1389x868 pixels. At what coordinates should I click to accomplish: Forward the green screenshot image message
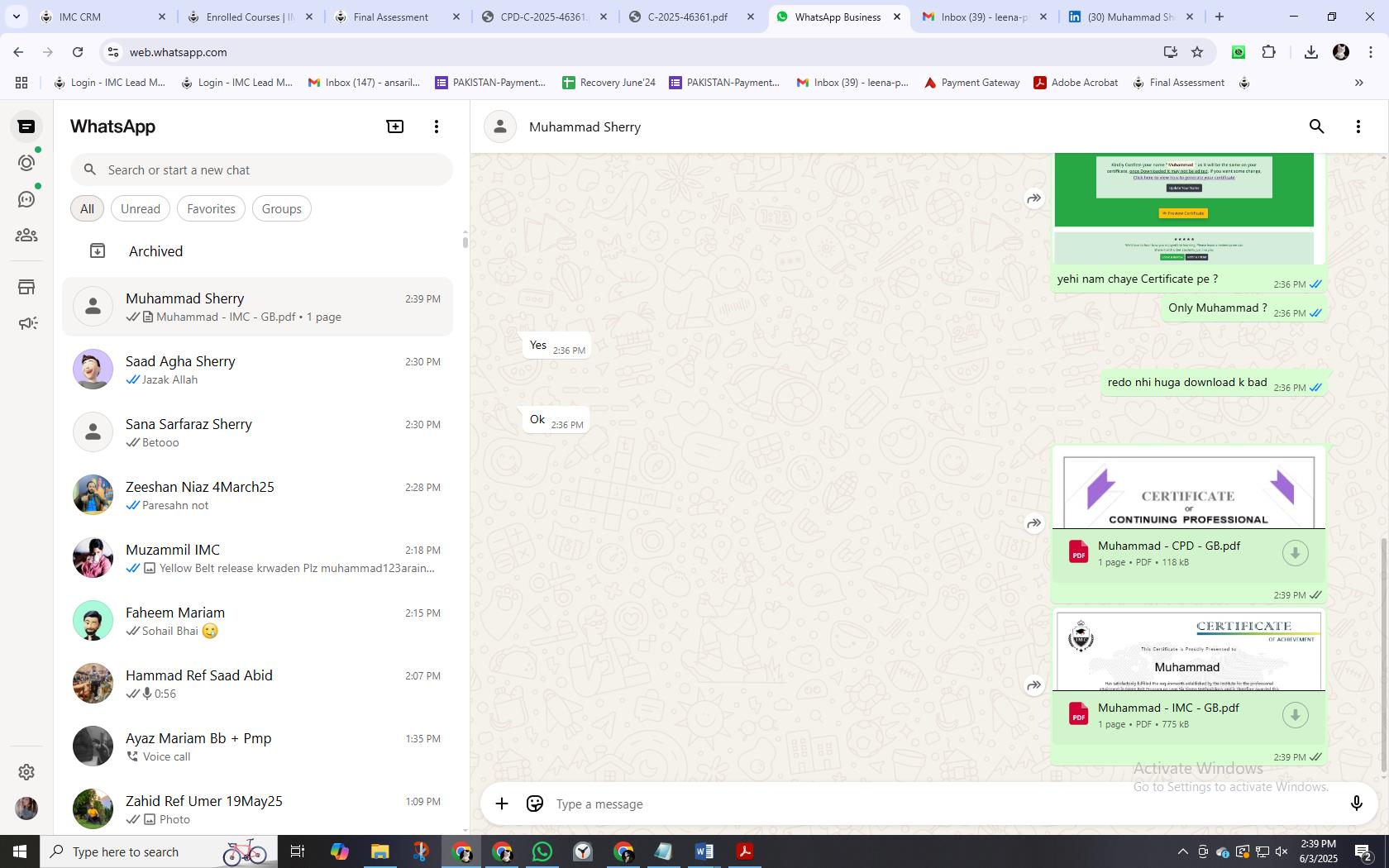(x=1033, y=198)
